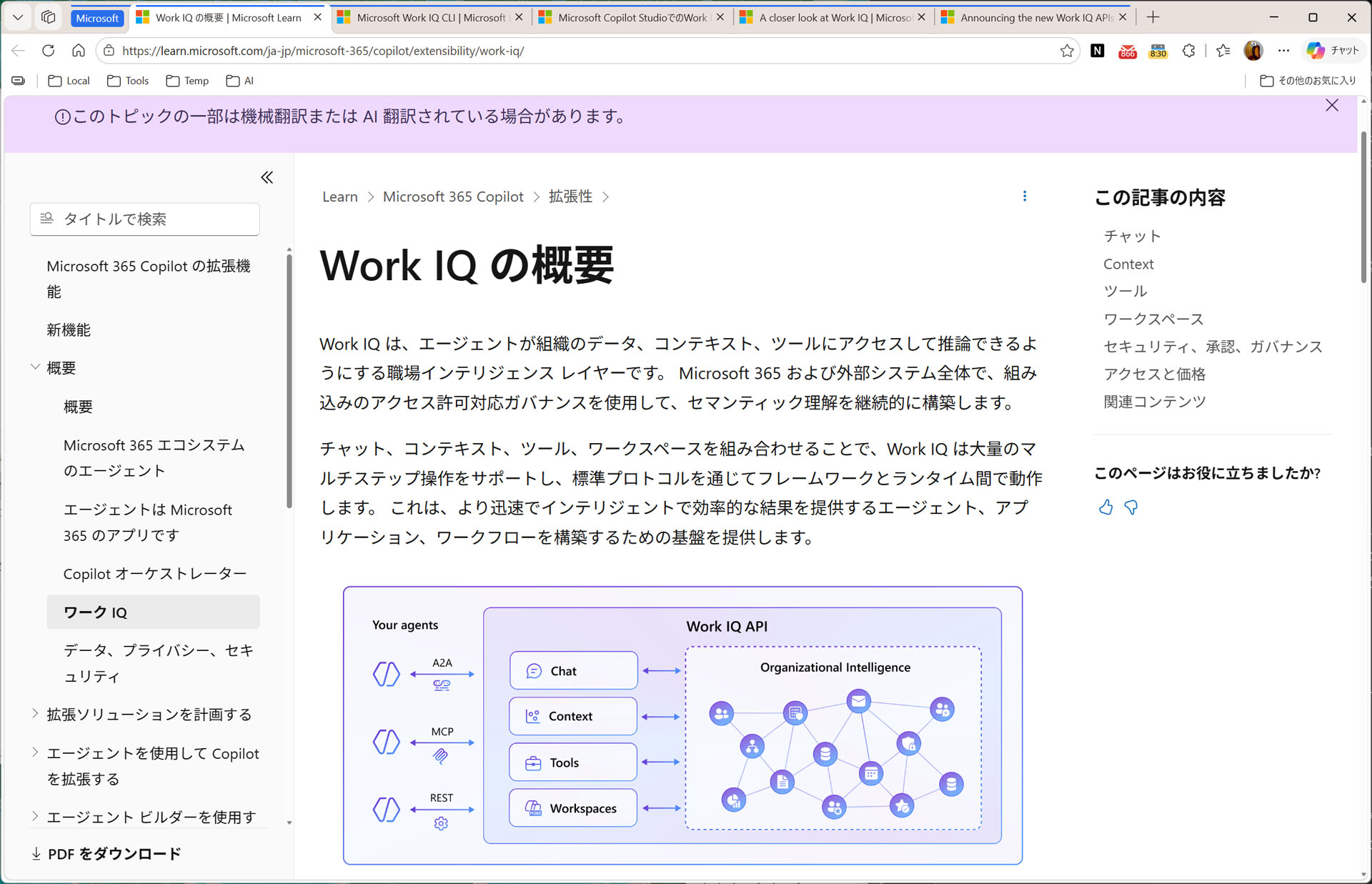1372x884 pixels.
Task: Open the Copilot chat button
Action: 1333,51
